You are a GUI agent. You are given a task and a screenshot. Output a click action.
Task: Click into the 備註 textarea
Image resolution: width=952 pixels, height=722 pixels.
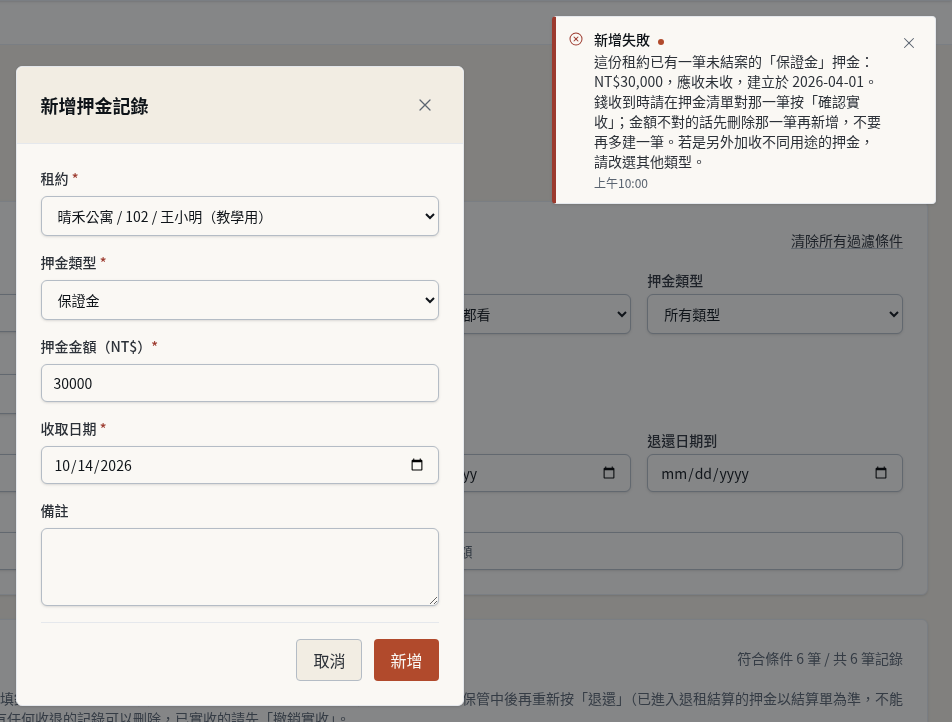pos(240,567)
